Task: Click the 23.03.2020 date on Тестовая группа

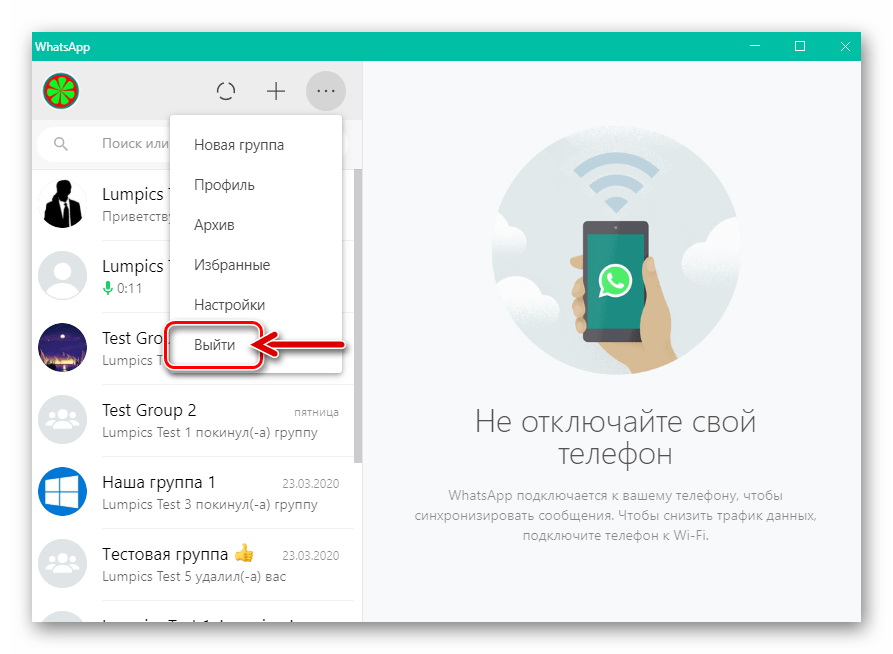Action: click(x=311, y=555)
